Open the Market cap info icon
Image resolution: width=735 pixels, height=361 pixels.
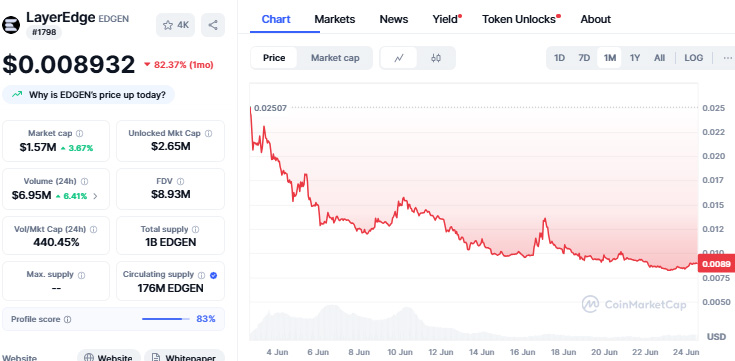[x=80, y=134]
